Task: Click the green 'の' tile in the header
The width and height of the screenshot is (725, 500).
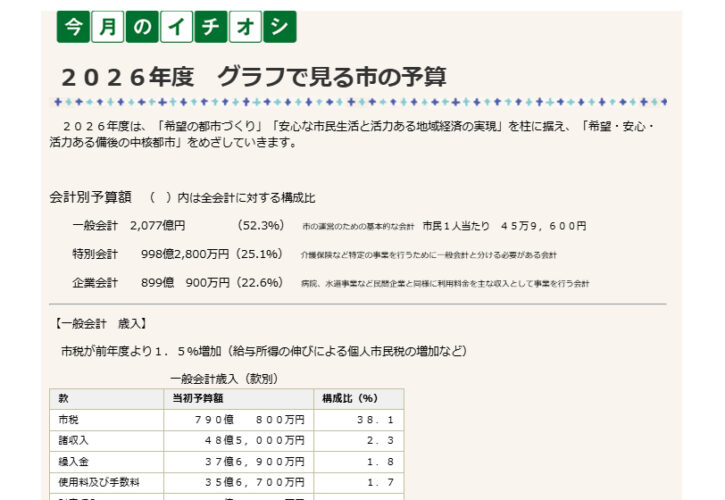Action: pos(142,28)
